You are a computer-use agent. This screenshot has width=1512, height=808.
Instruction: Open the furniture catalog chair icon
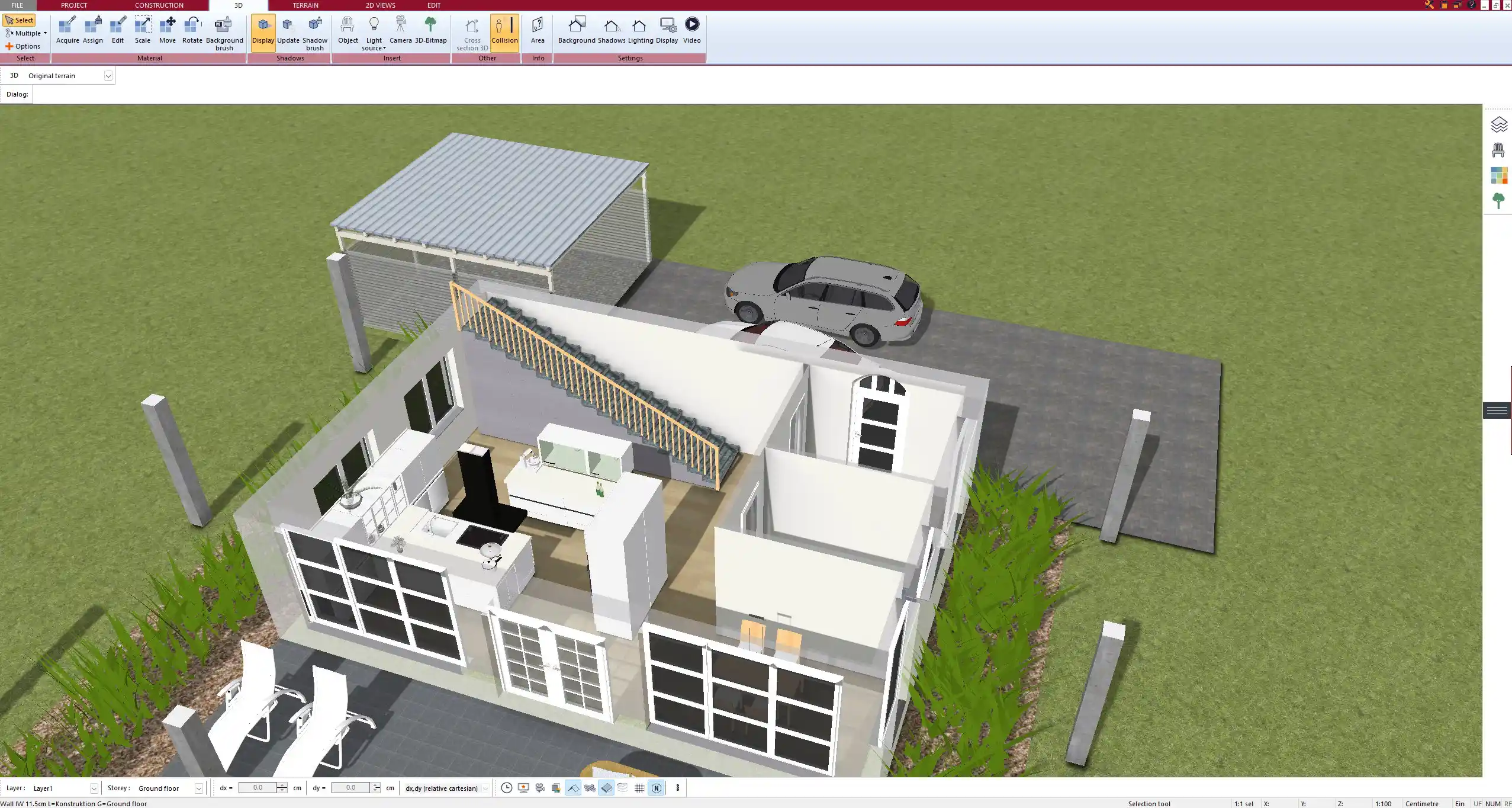pos(1498,150)
